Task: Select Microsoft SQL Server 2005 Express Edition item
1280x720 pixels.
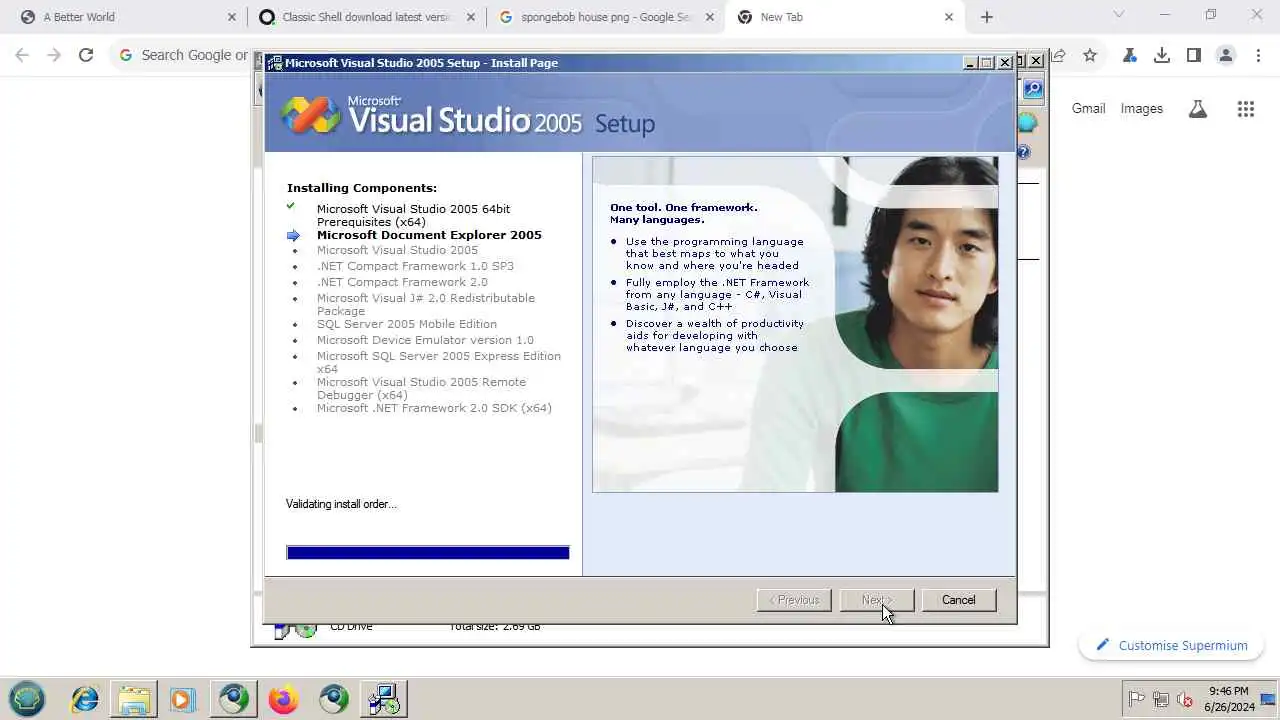Action: point(439,362)
